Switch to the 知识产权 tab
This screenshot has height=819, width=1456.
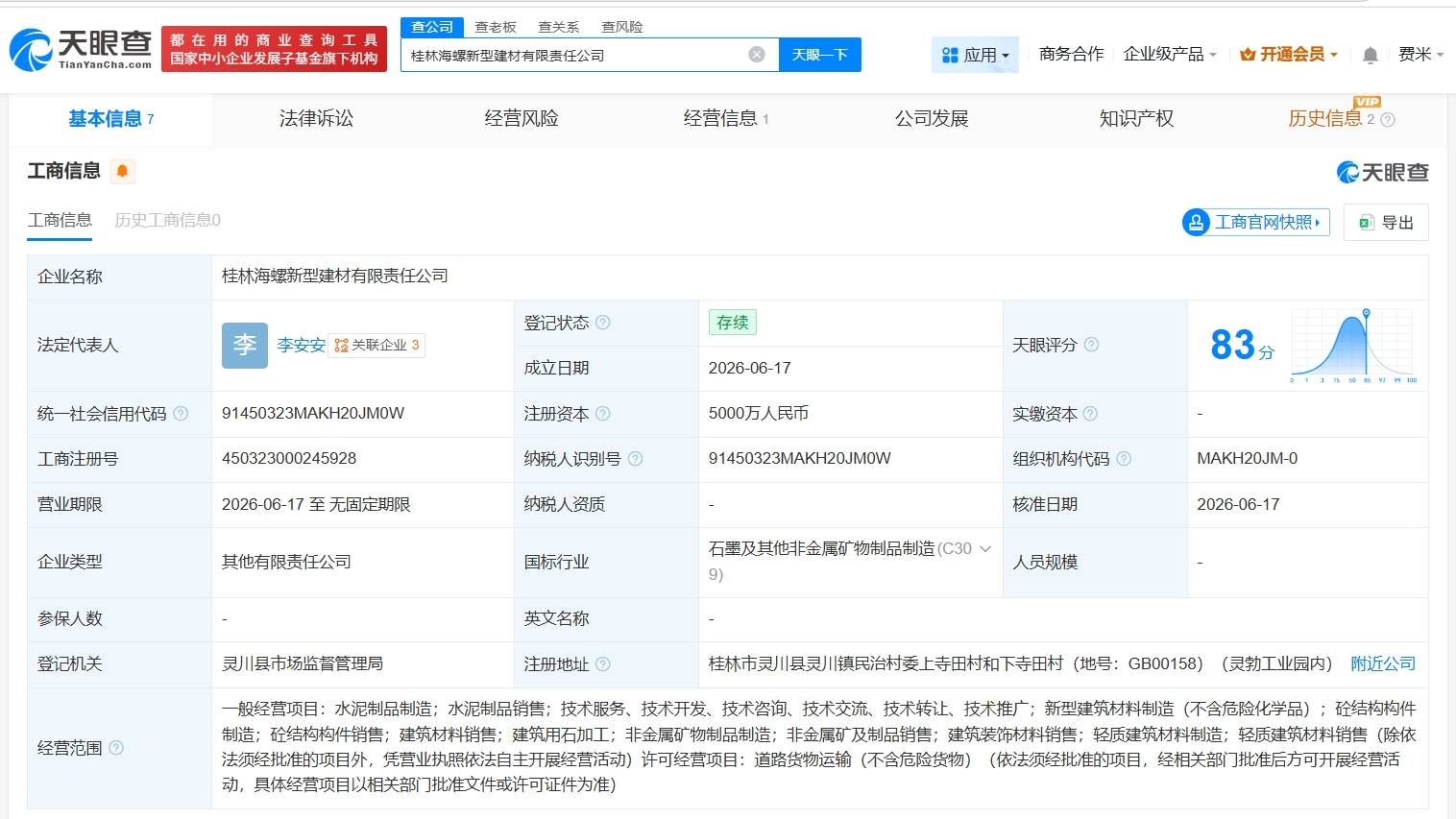[1136, 119]
